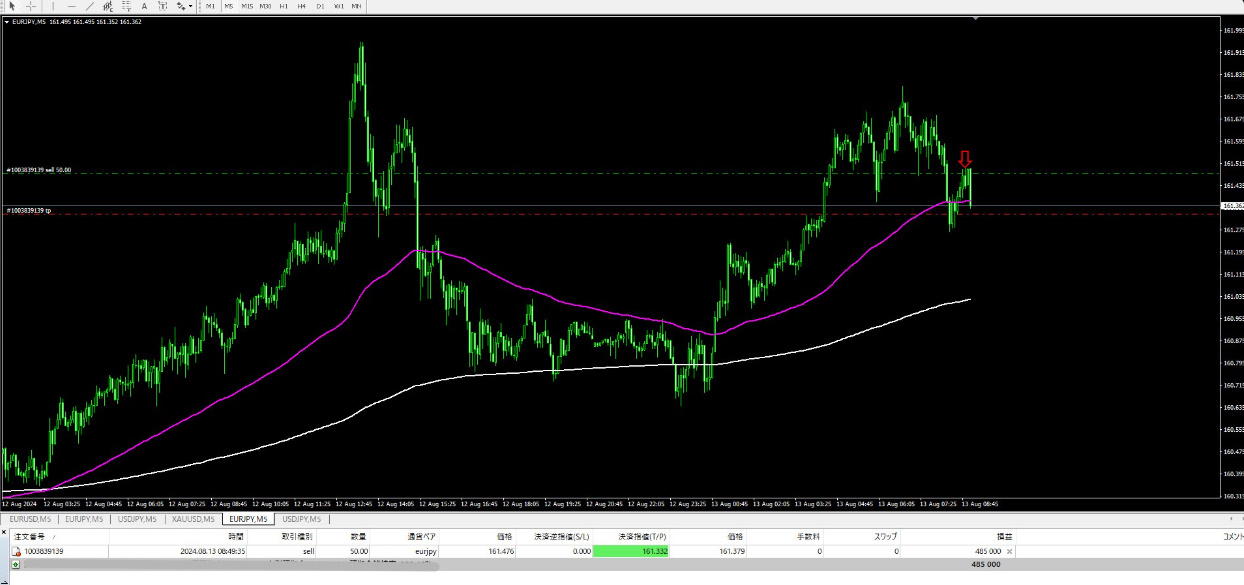Click the green balance row icon

16,564
